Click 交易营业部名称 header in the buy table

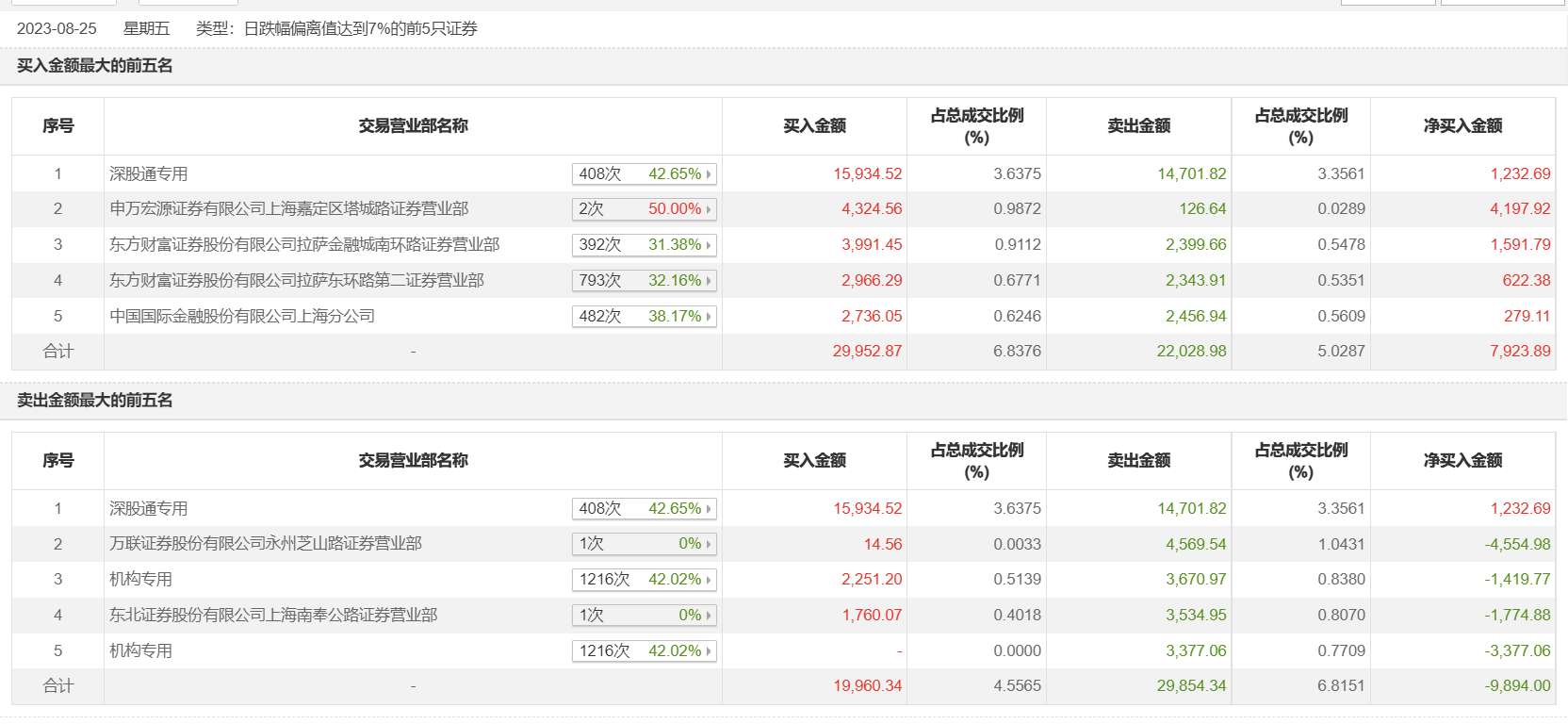(x=413, y=126)
